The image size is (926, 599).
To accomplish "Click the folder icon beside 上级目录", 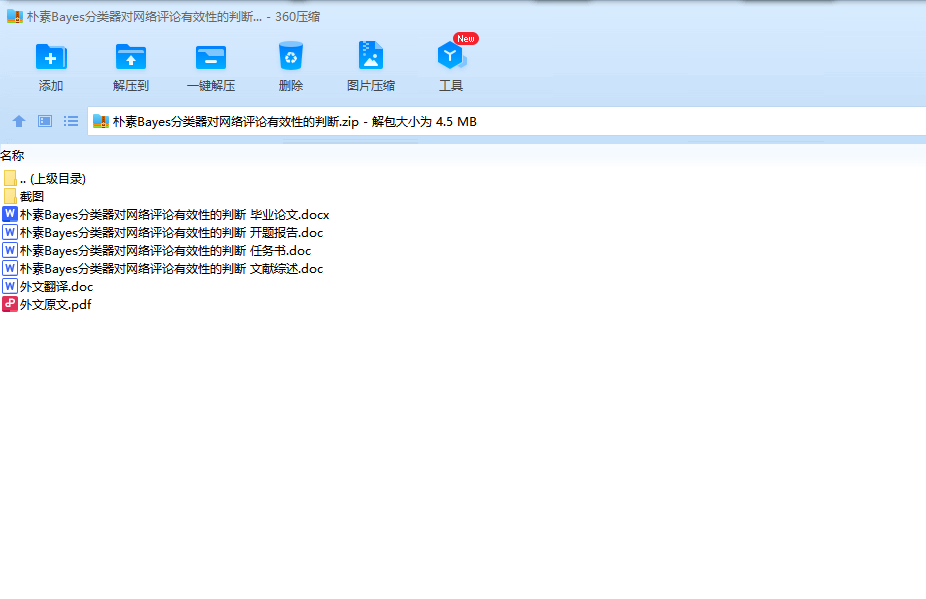I will tap(10, 178).
